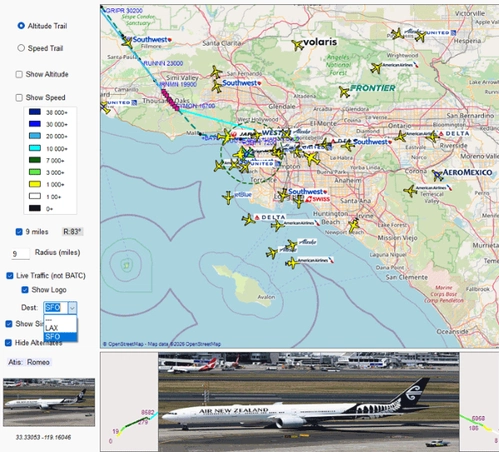The height and width of the screenshot is (452, 499).
Task: Enable the Show Altitude checkbox
Action: [x=19, y=74]
